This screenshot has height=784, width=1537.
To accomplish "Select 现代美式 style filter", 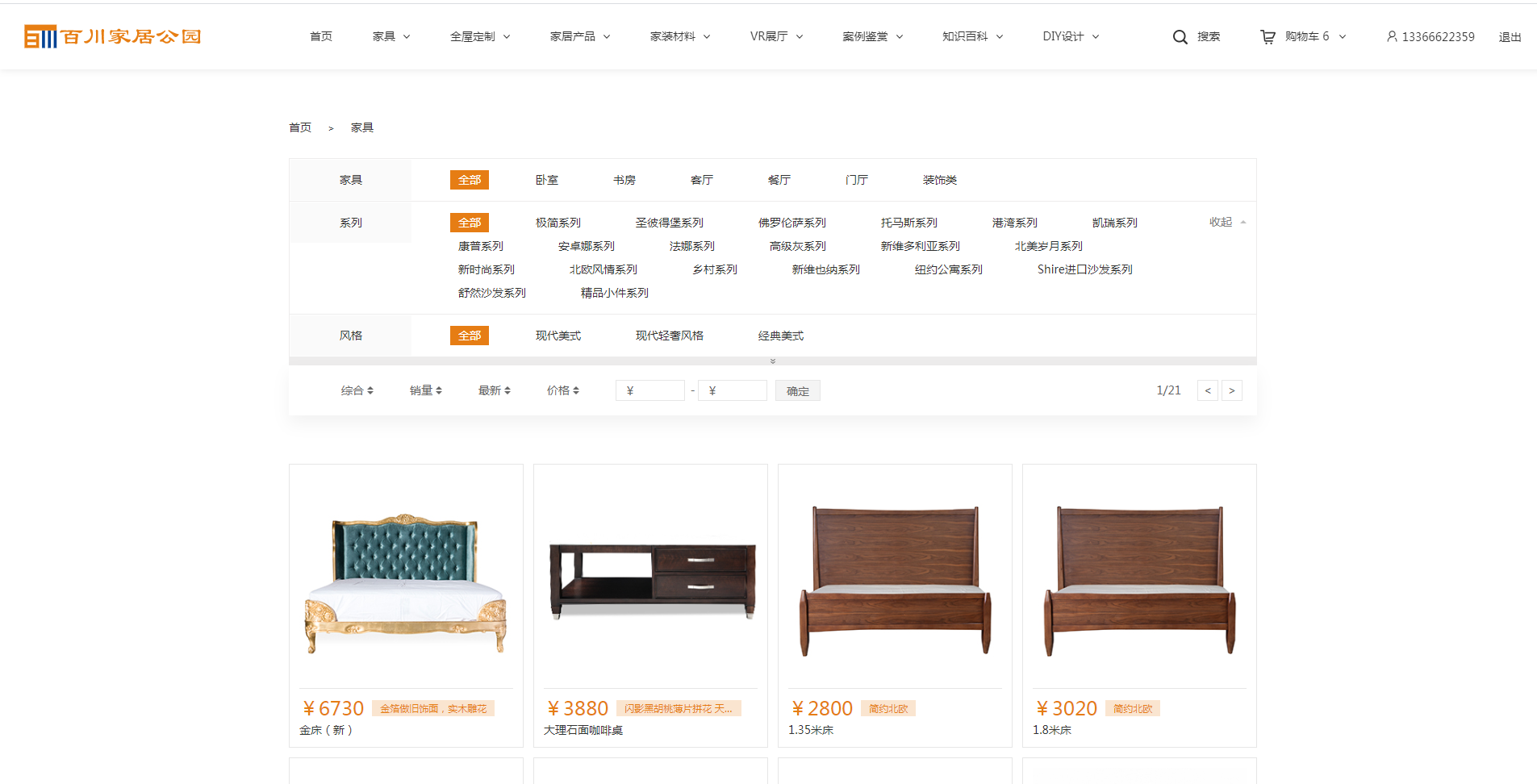I will (558, 336).
